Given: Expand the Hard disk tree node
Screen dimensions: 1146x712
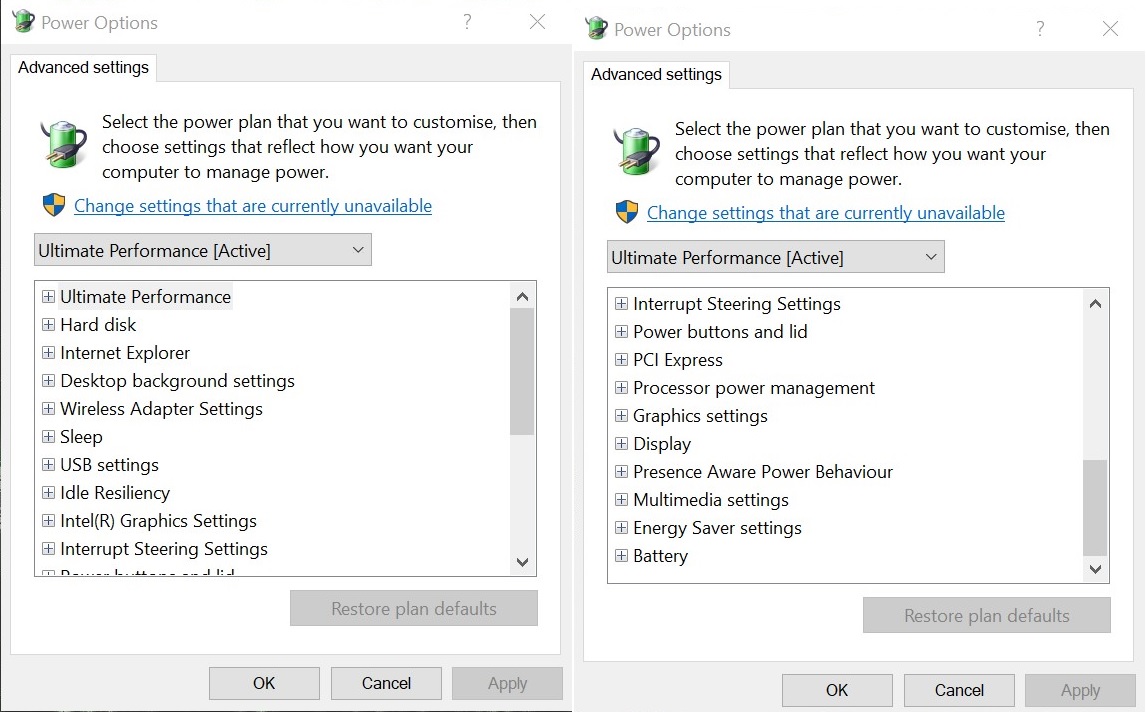Looking at the screenshot, I should (x=48, y=325).
